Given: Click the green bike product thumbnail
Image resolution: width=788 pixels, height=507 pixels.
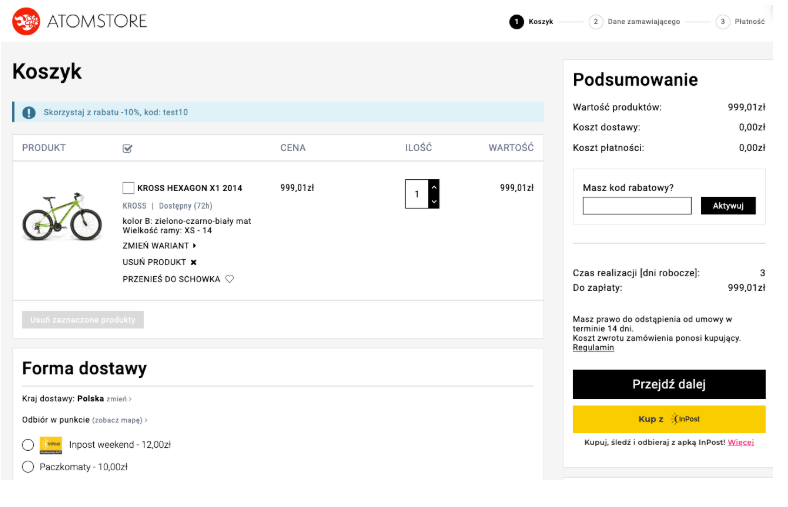Looking at the screenshot, I should [x=62, y=217].
